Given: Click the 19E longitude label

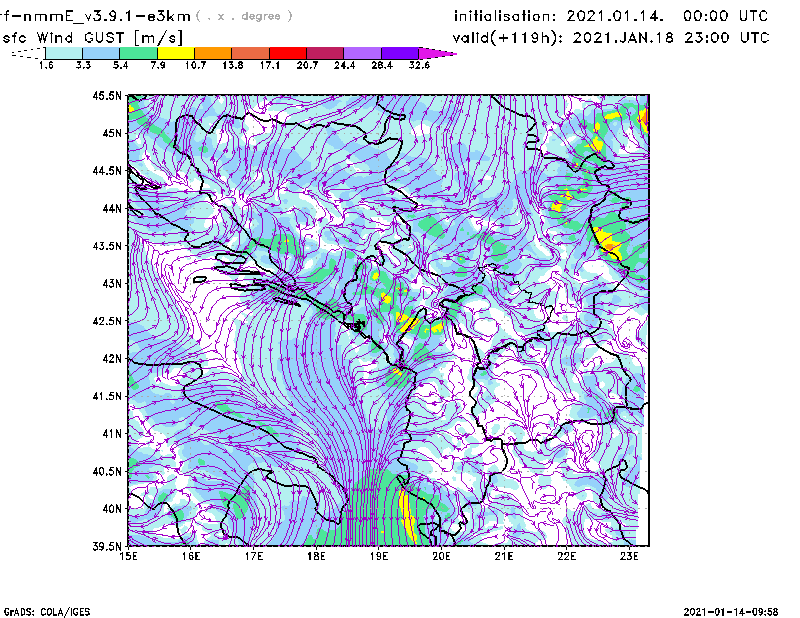Looking at the screenshot, I should (x=379, y=556).
